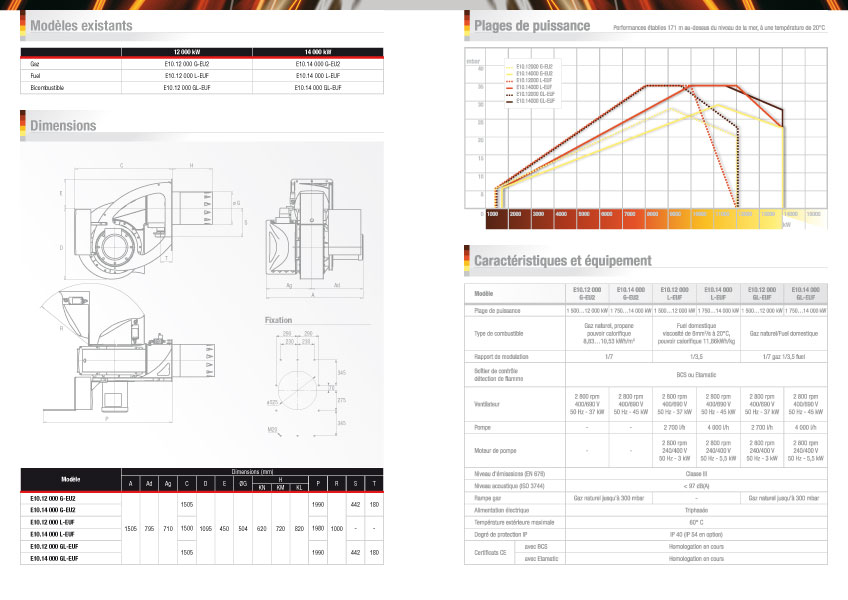The height and width of the screenshot is (600, 848).
Task: Click the "Rapport de modulation" row label
Action: point(501,357)
